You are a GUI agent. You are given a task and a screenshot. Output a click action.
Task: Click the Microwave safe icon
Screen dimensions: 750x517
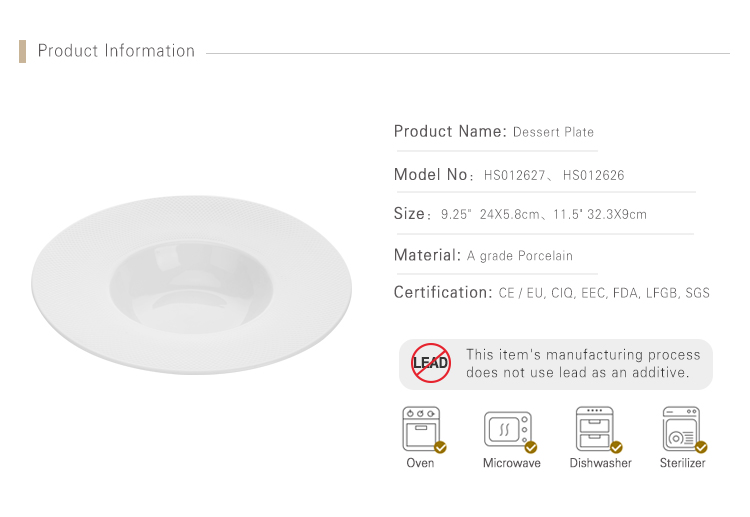pyautogui.click(x=508, y=429)
